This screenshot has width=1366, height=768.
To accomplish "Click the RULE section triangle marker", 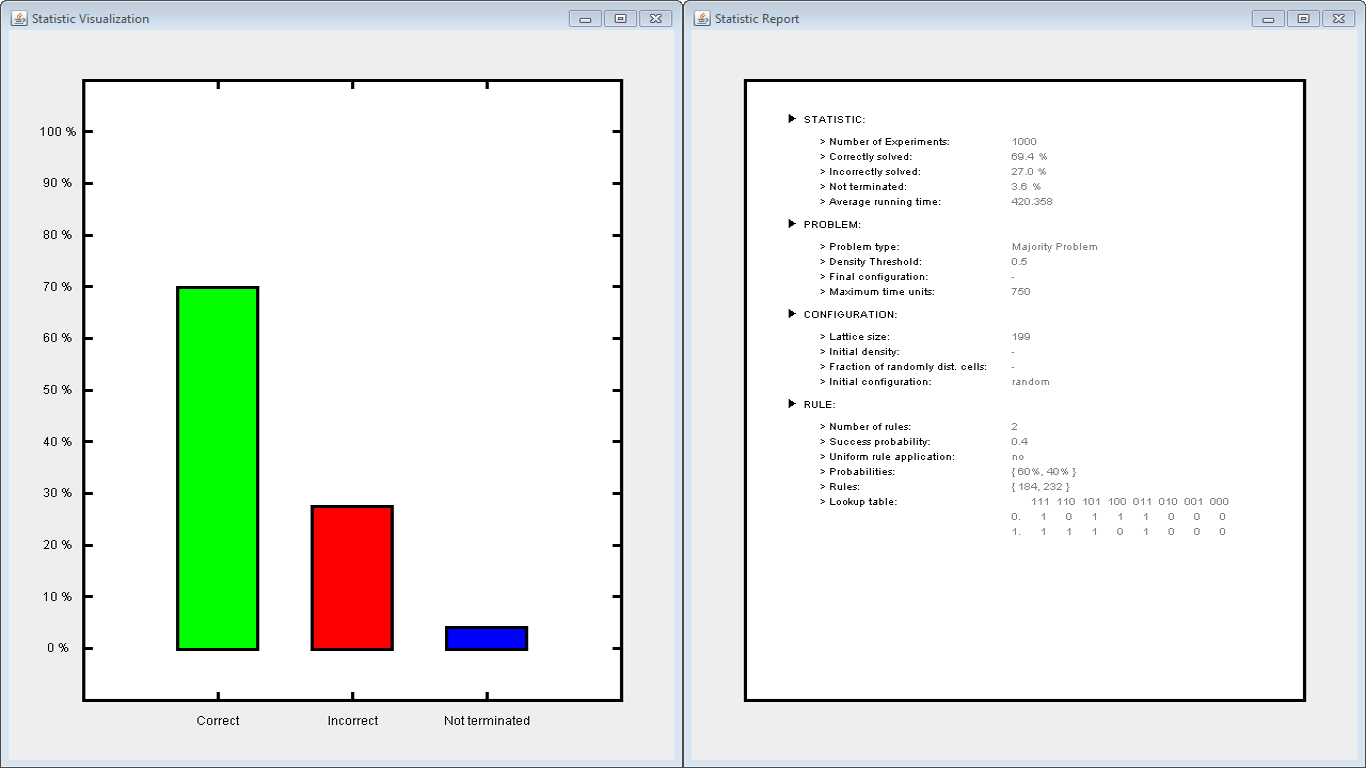I will pyautogui.click(x=792, y=404).
